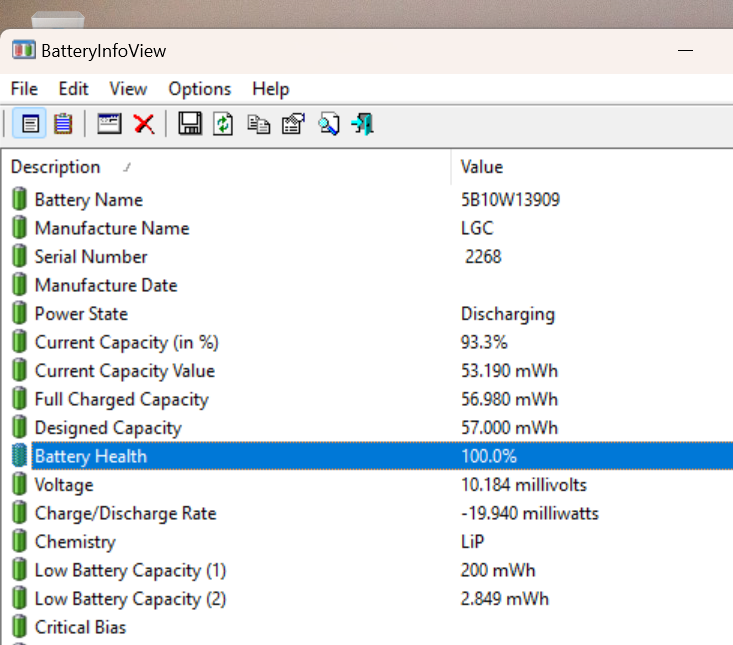This screenshot has width=733, height=645.
Task: Open the Options menu
Action: (x=200, y=89)
